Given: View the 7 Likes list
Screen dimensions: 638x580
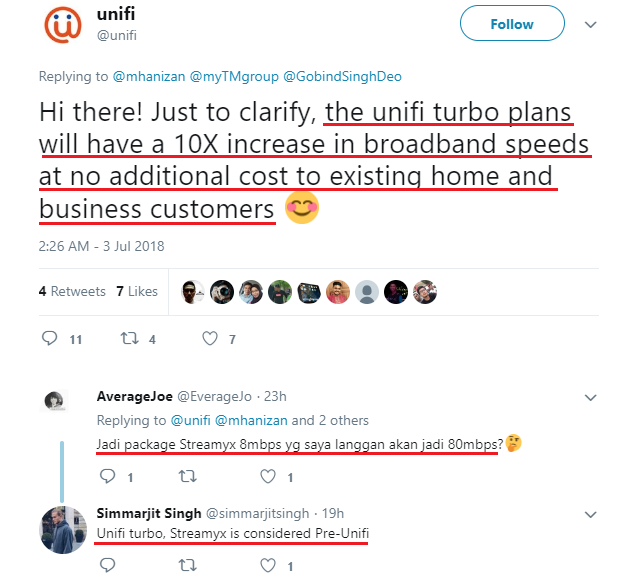Looking at the screenshot, I should tap(137, 291).
